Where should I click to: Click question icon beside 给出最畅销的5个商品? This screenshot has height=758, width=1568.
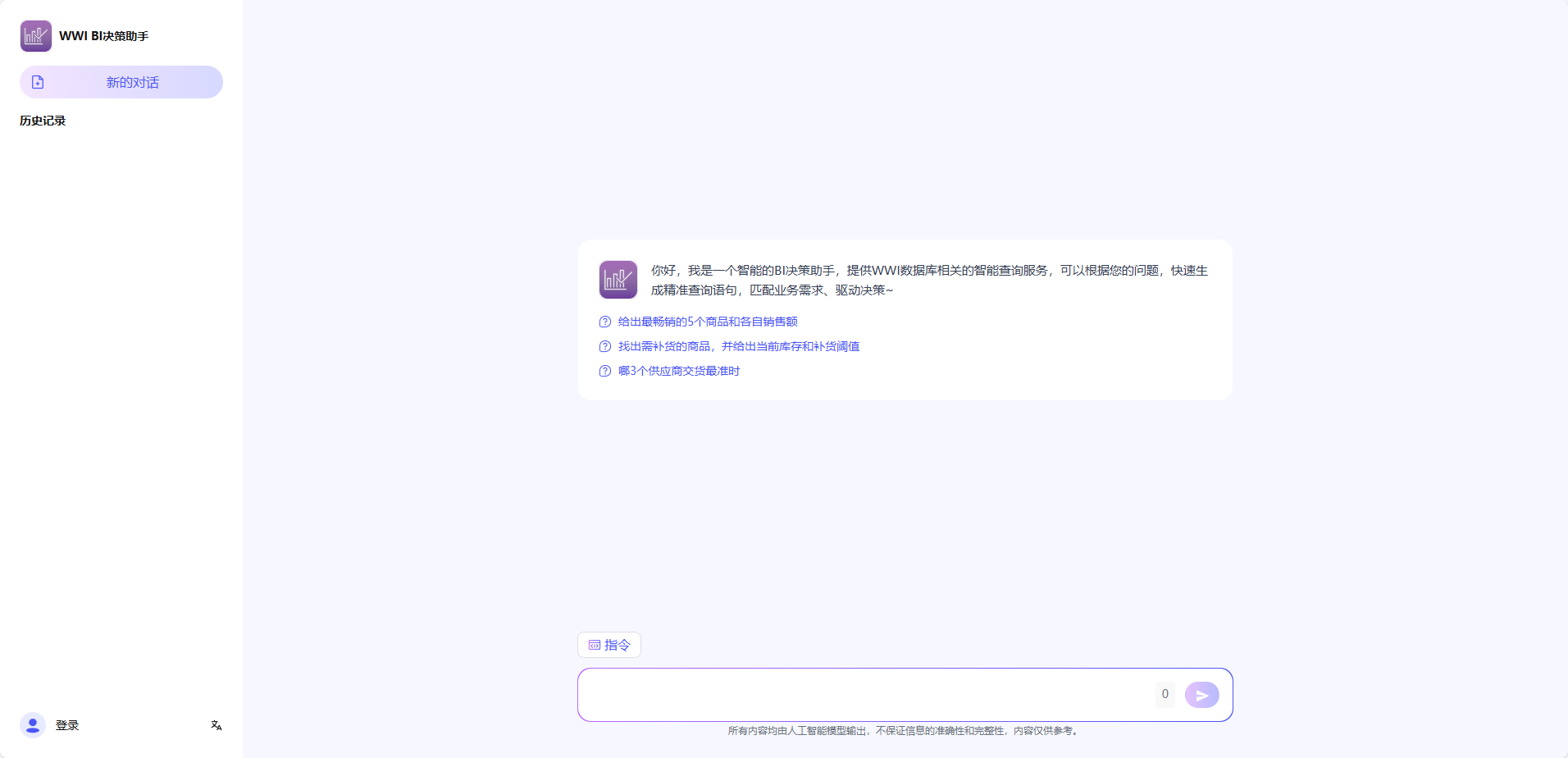tap(605, 322)
